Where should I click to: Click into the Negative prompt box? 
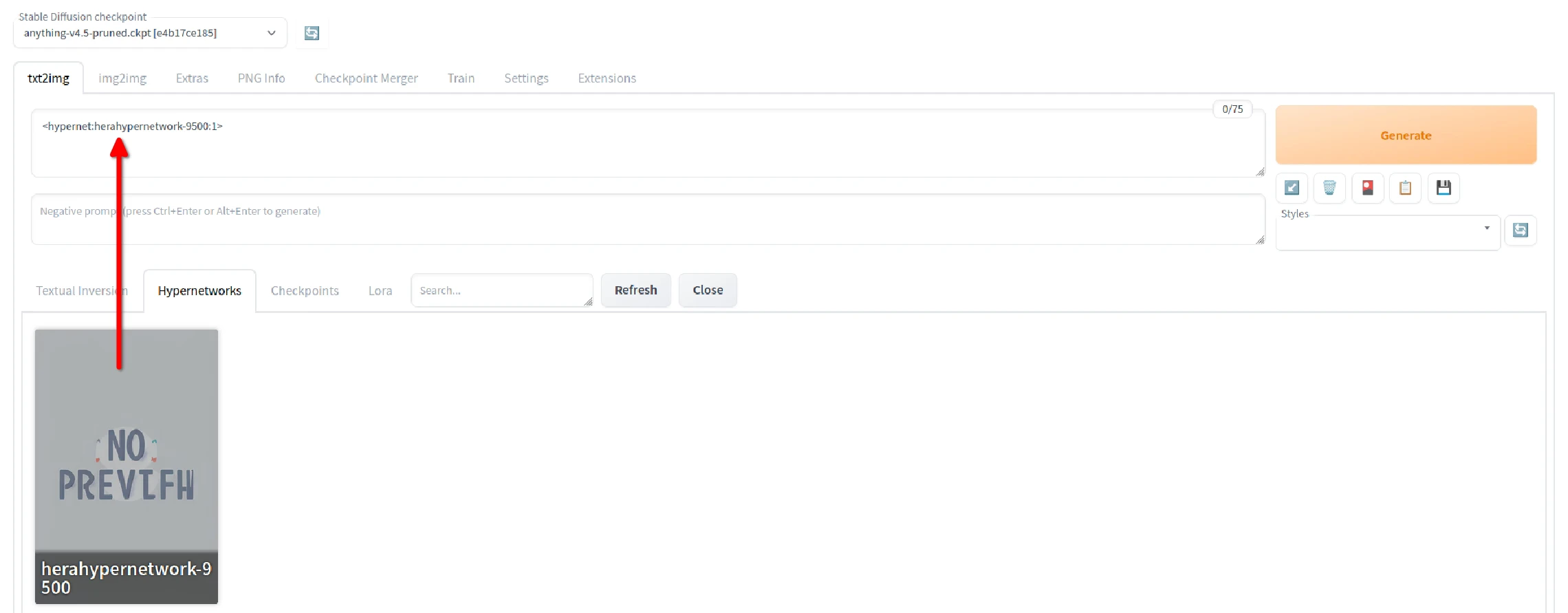coord(646,220)
